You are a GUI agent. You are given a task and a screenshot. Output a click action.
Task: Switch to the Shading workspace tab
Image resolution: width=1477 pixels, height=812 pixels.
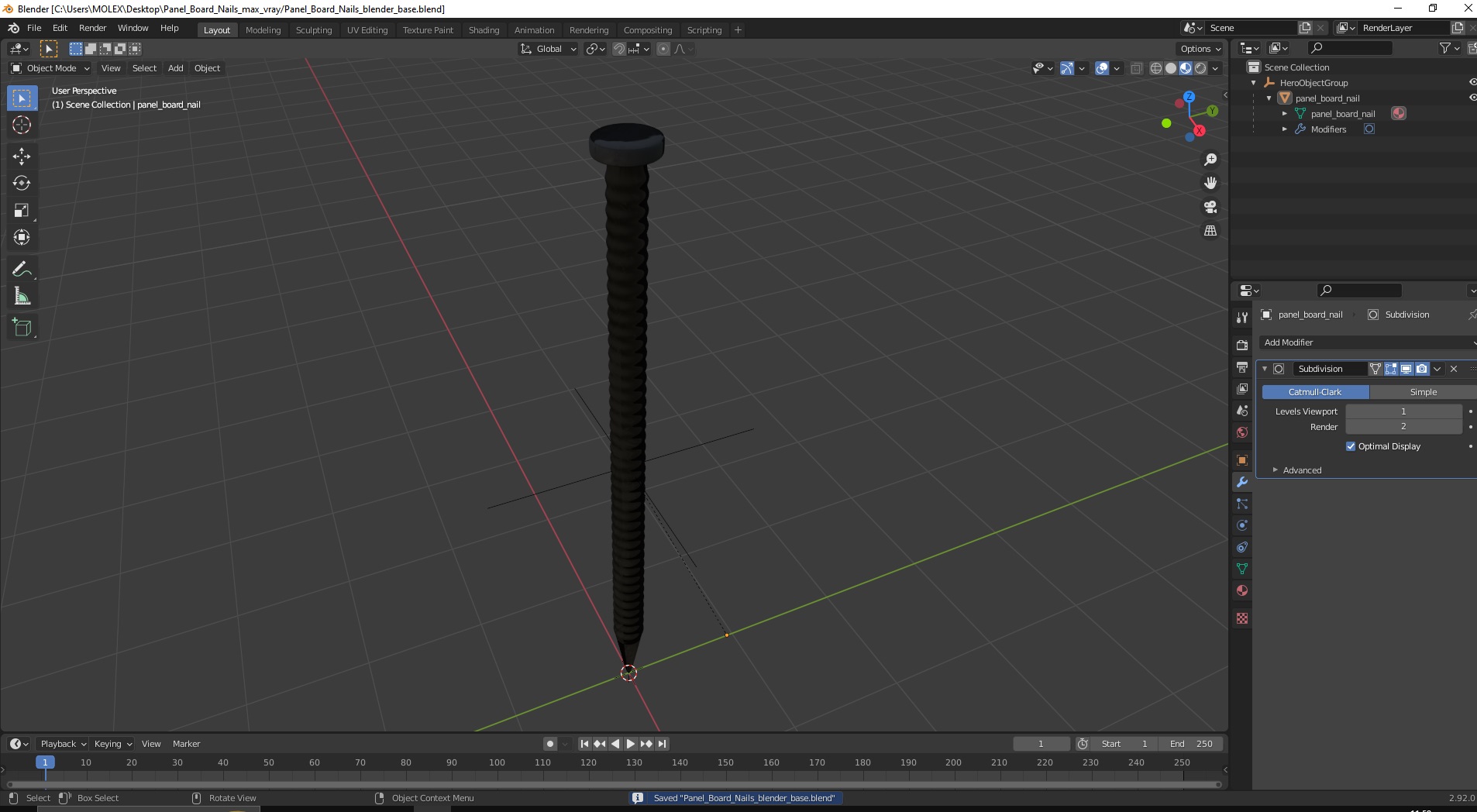tap(484, 30)
